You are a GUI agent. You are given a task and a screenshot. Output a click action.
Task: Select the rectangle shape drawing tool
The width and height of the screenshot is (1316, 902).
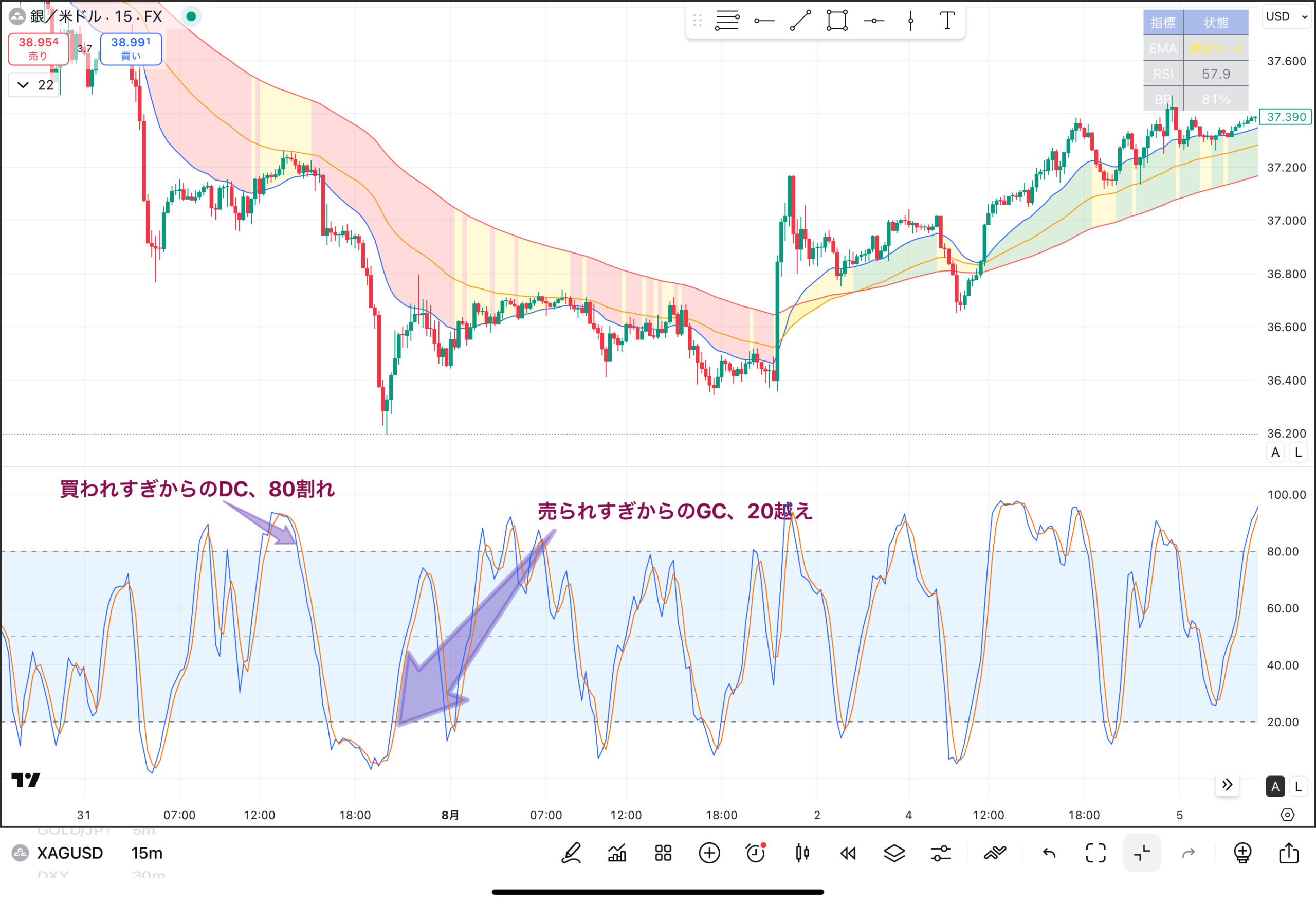(837, 21)
